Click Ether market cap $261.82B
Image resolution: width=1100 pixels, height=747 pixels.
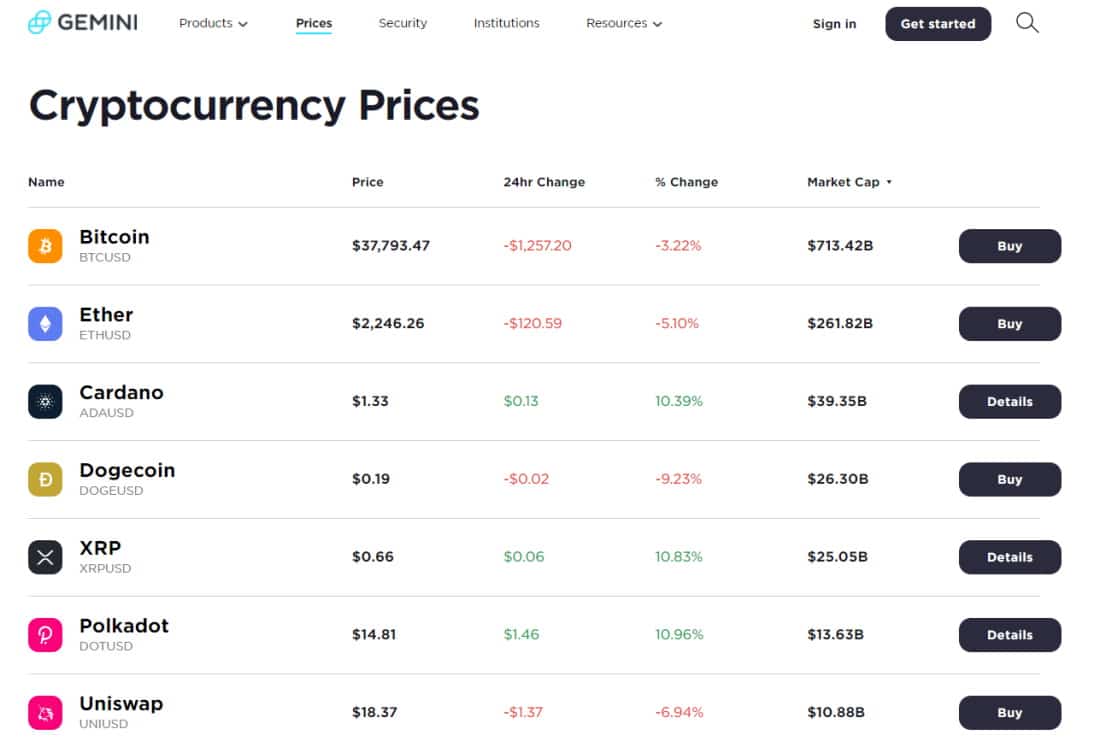click(x=840, y=324)
